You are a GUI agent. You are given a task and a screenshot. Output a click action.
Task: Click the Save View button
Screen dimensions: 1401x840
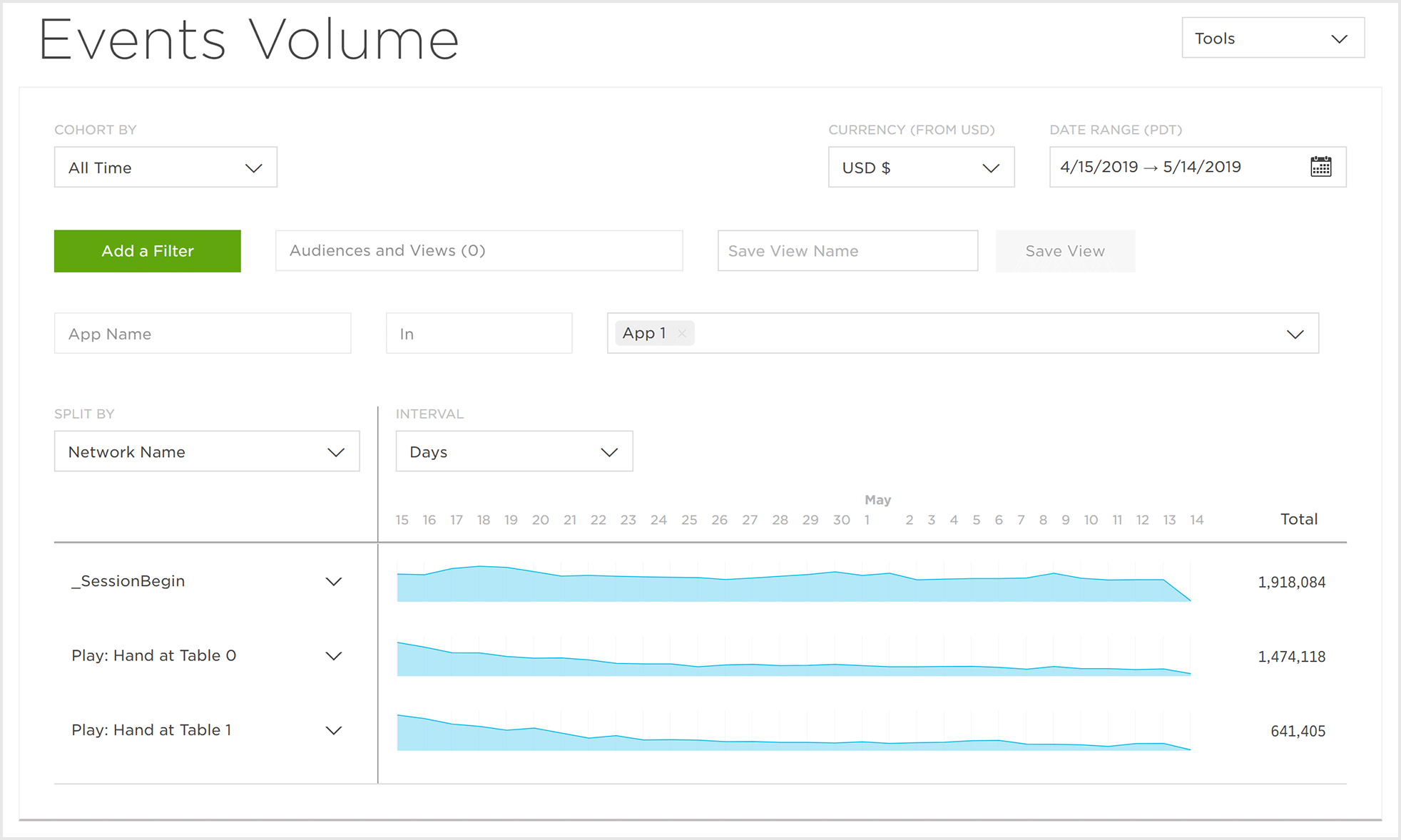click(1064, 251)
